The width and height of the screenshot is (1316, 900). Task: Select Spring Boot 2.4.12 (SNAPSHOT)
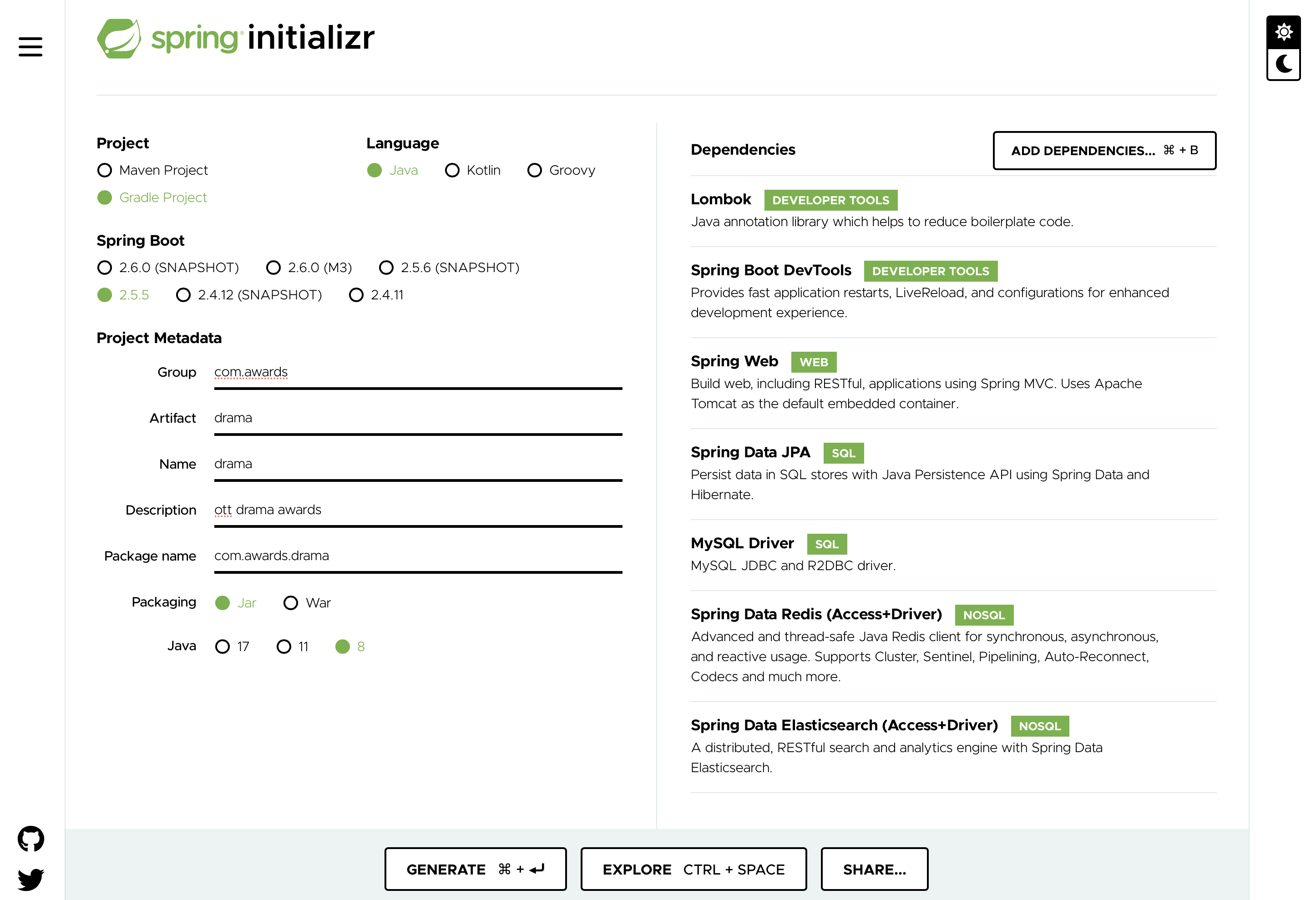point(249,295)
